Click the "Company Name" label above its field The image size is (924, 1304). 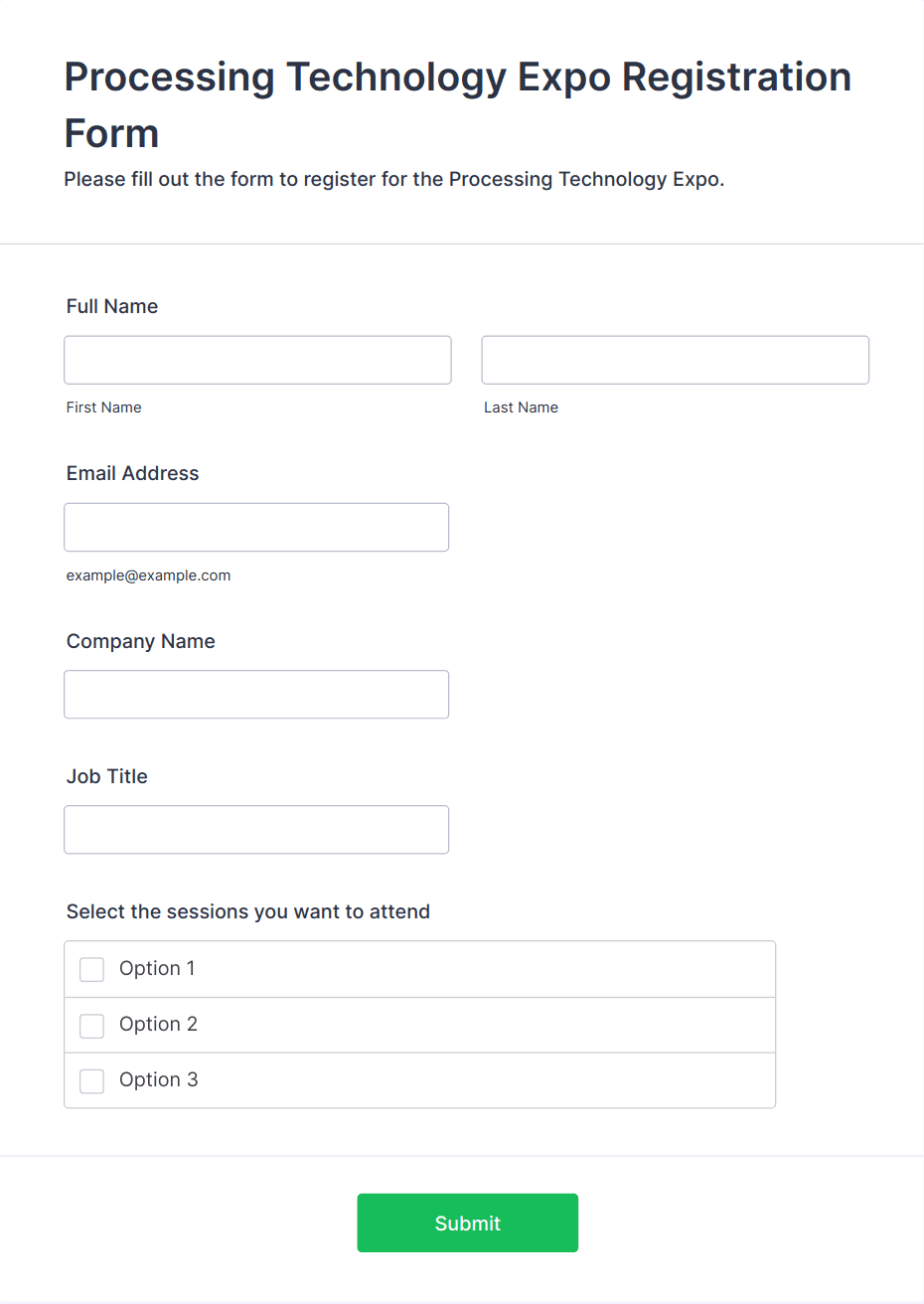(x=140, y=641)
